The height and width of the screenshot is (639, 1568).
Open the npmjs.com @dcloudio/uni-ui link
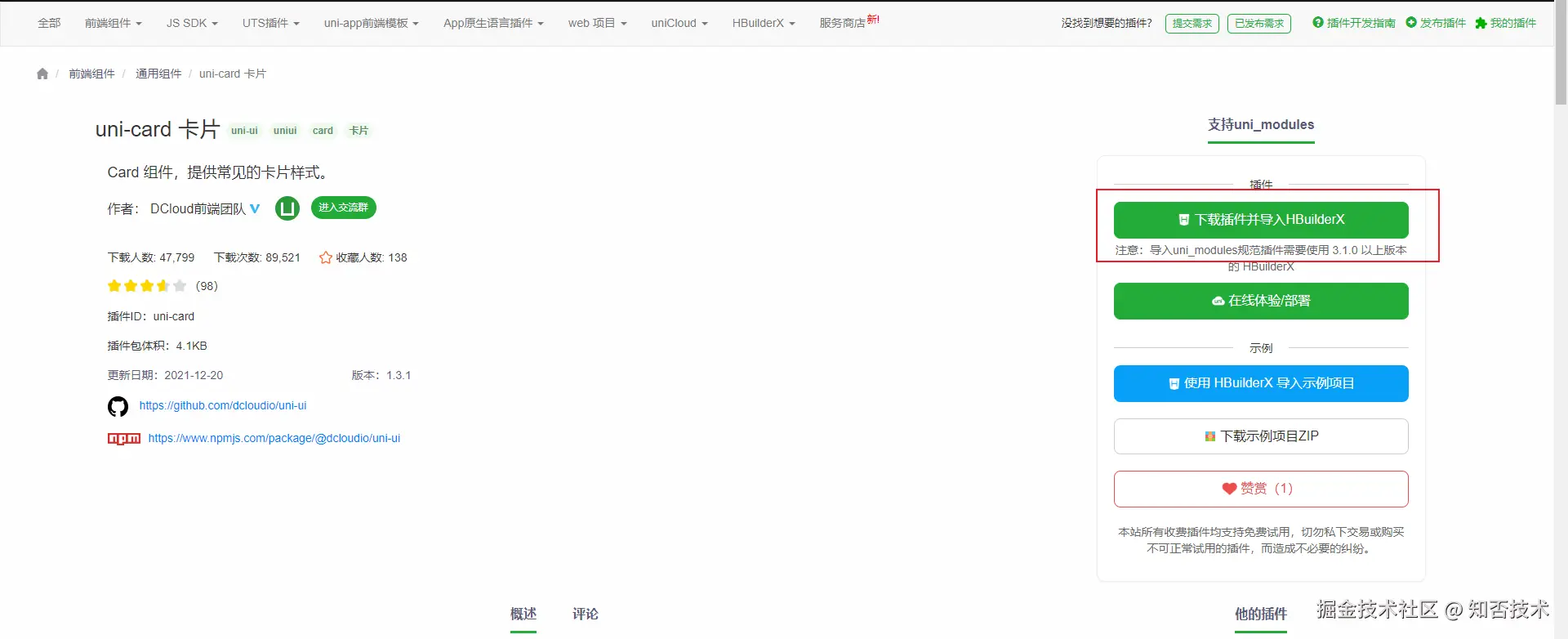tap(274, 439)
